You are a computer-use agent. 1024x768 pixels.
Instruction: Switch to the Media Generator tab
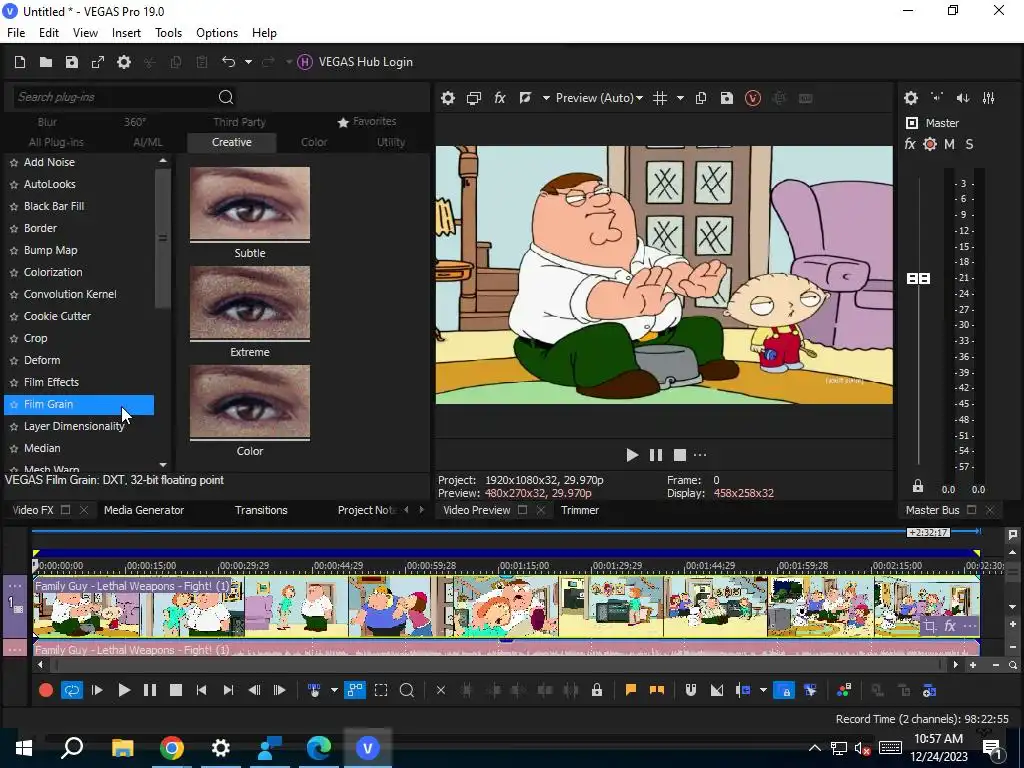144,511
